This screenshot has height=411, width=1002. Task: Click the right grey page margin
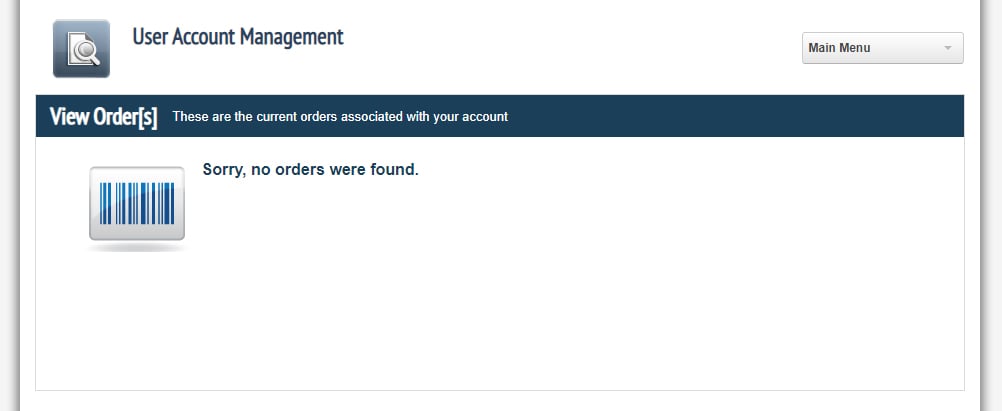(992, 205)
